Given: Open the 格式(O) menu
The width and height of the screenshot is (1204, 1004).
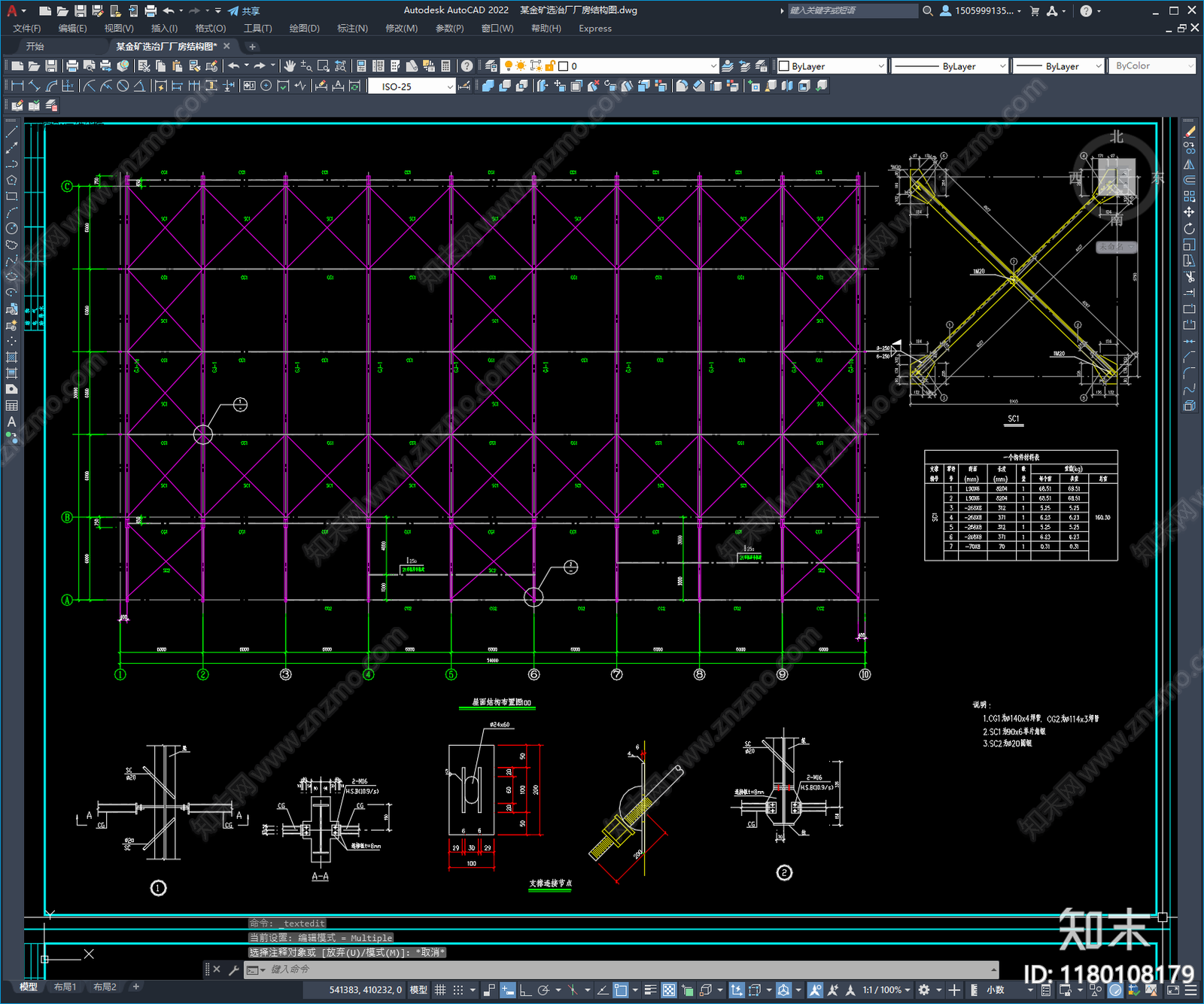Looking at the screenshot, I should click(210, 29).
